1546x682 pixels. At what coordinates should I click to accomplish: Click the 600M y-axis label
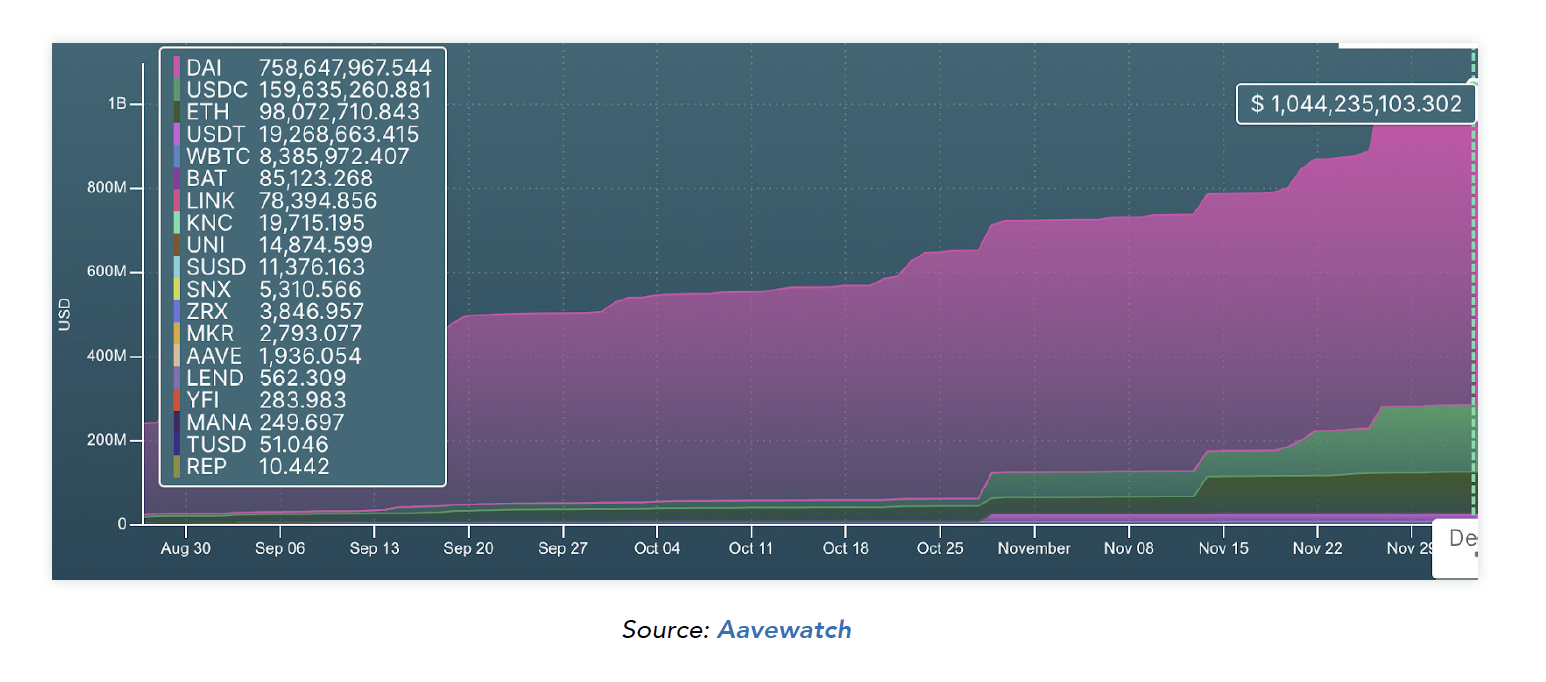pos(108,272)
